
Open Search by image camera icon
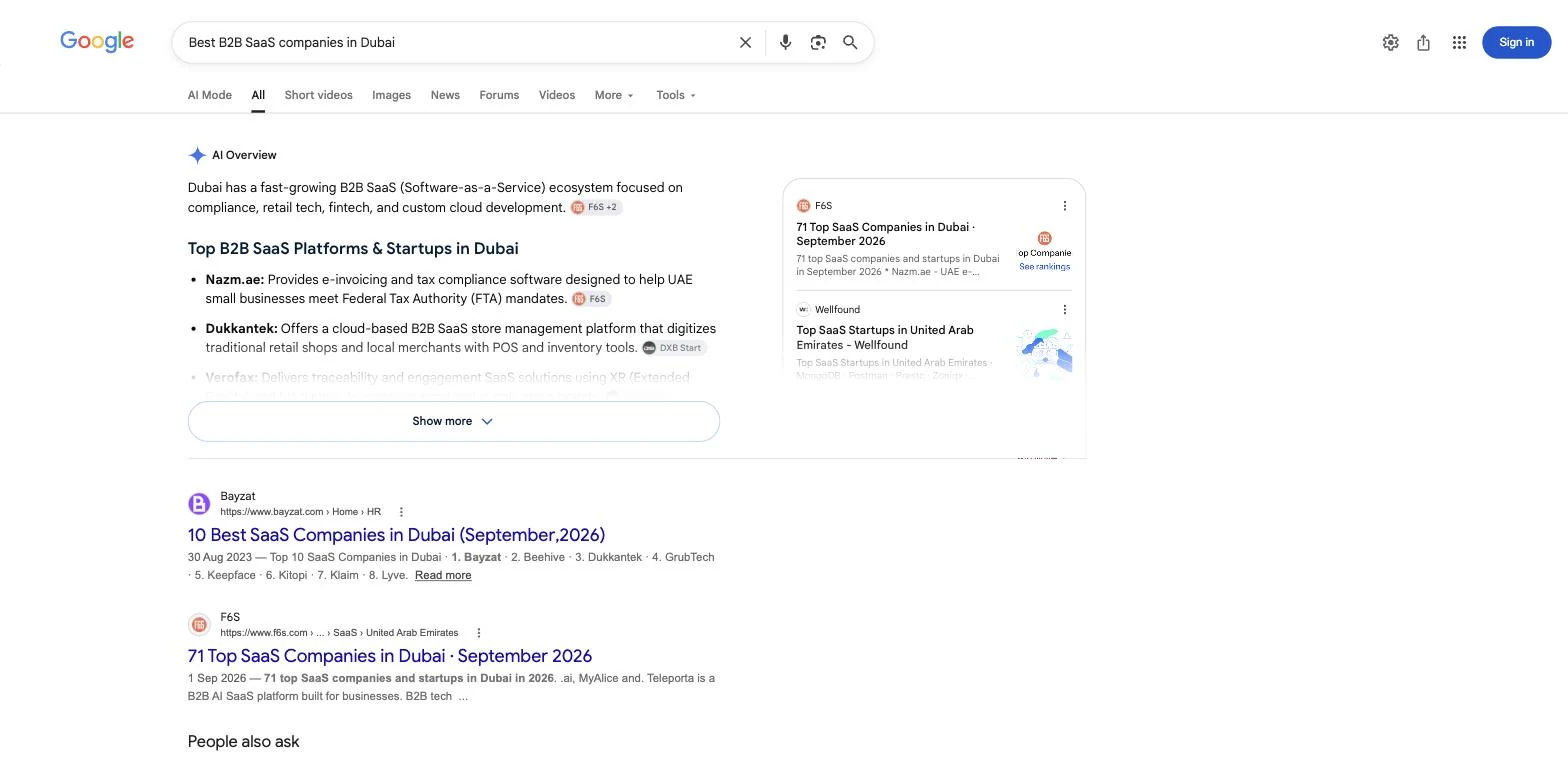point(818,42)
